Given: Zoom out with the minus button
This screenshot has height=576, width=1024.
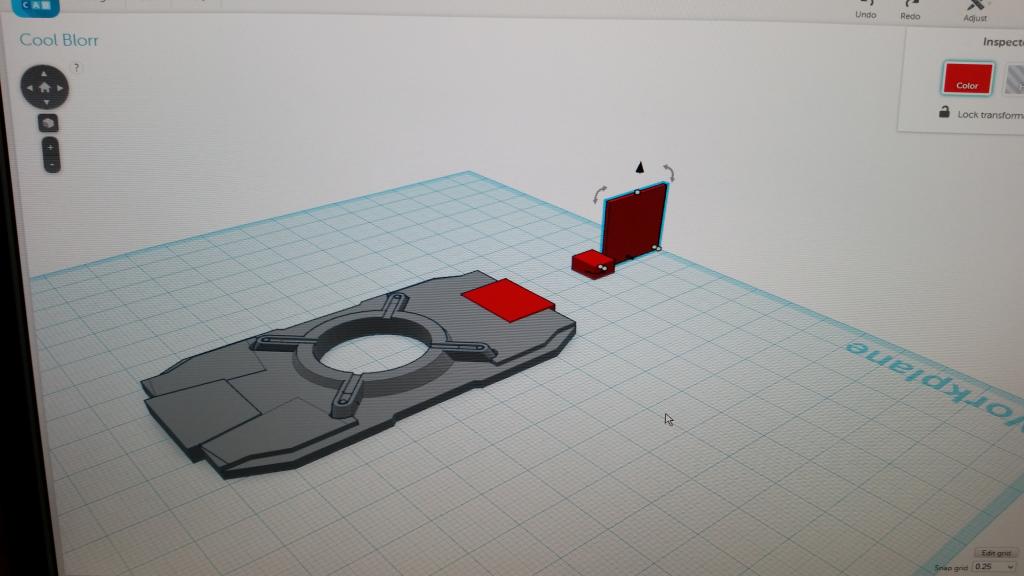Looking at the screenshot, I should 52,164.
